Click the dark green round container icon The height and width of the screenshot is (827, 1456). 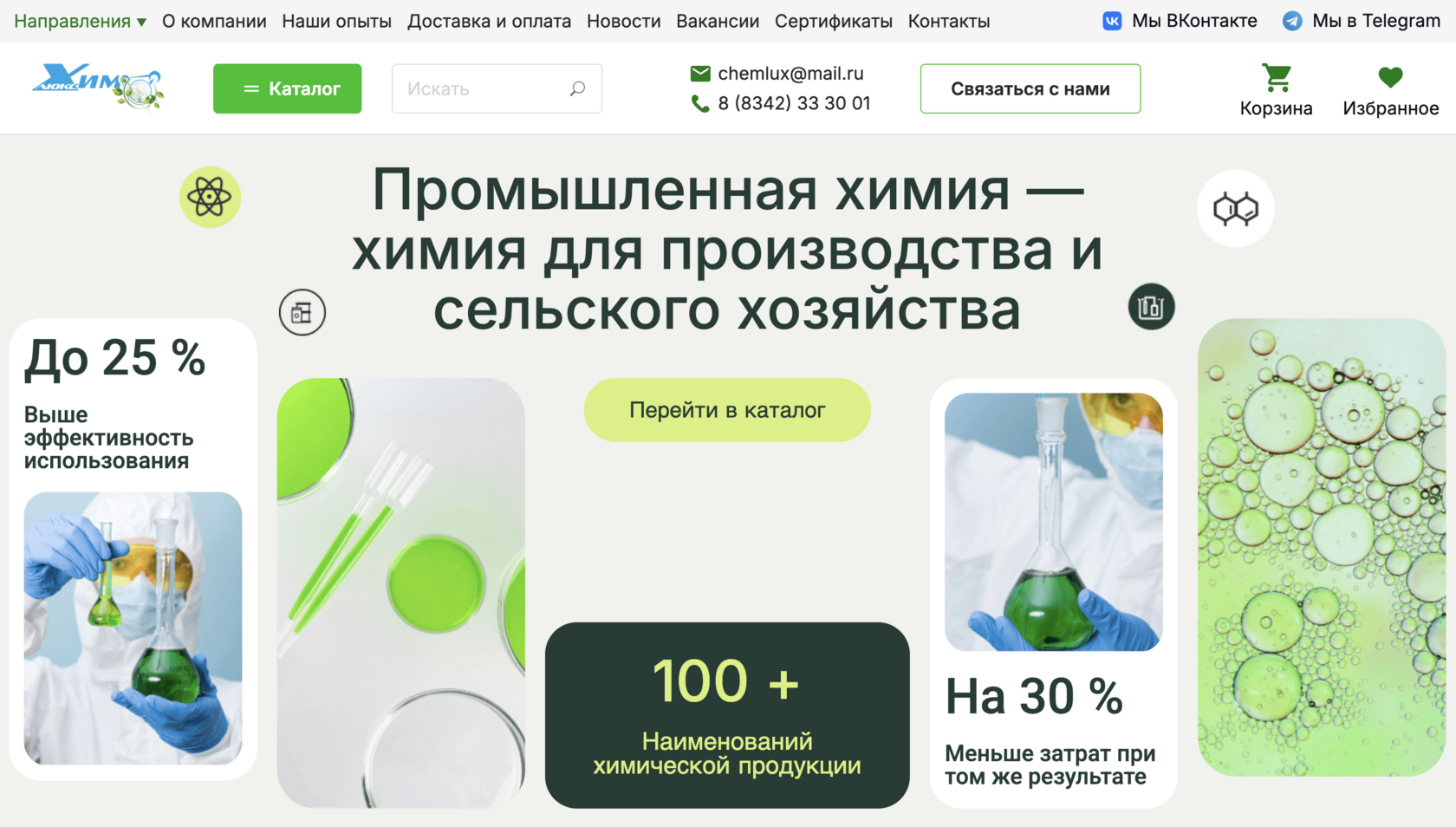click(x=1151, y=307)
